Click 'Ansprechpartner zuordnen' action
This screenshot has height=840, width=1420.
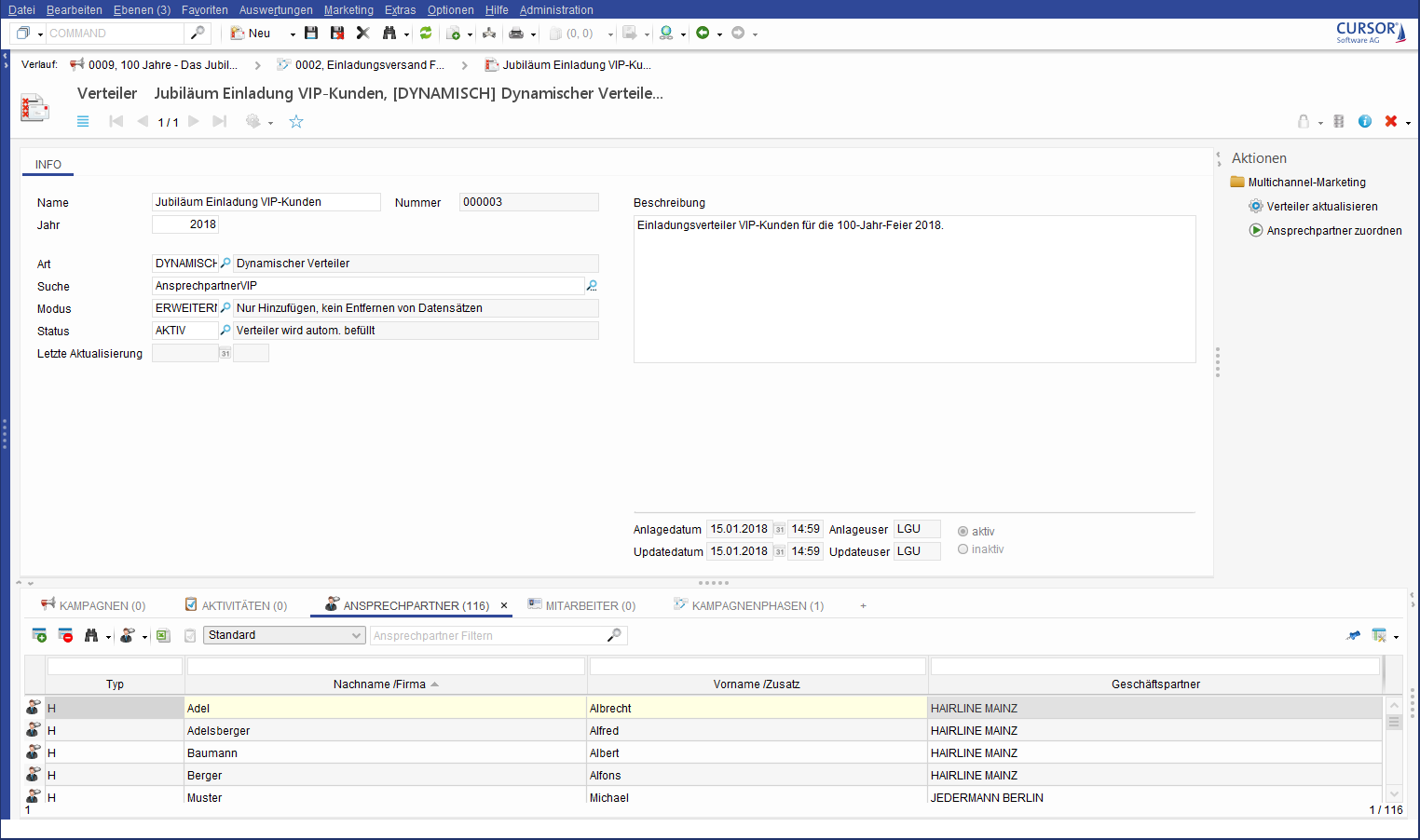pos(1333,231)
